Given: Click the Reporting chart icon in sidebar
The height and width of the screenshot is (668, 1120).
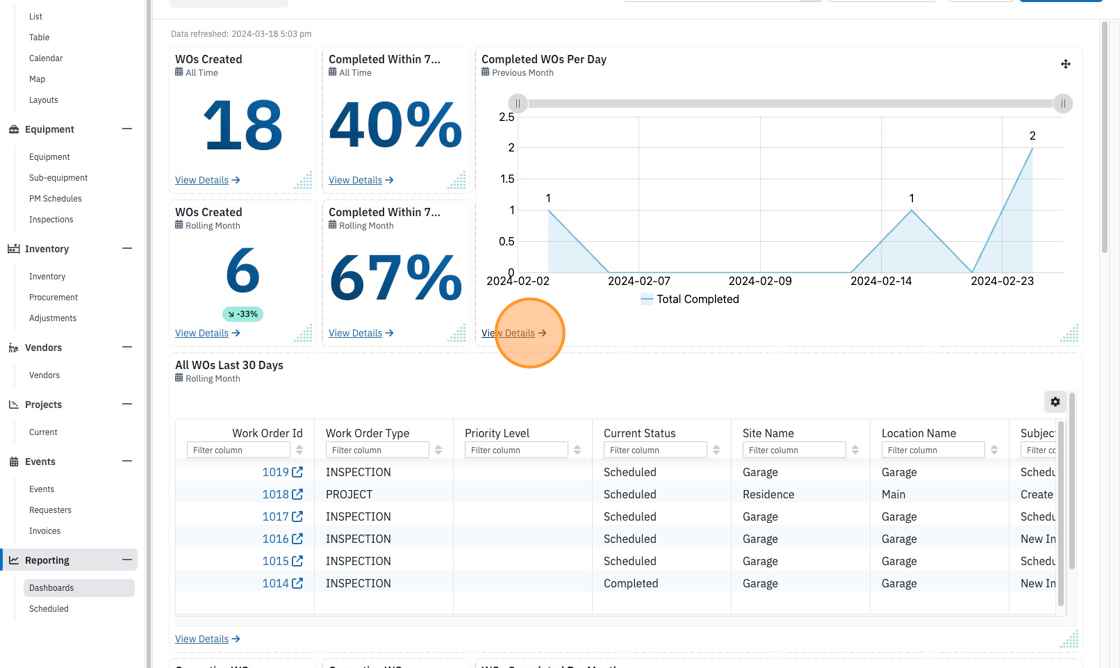Looking at the screenshot, I should (x=14, y=560).
